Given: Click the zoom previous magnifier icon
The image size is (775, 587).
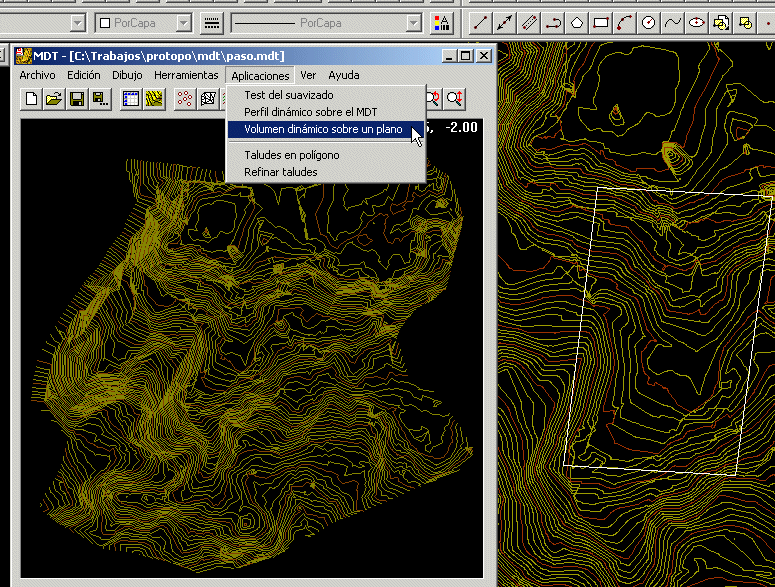Looking at the screenshot, I should [434, 99].
